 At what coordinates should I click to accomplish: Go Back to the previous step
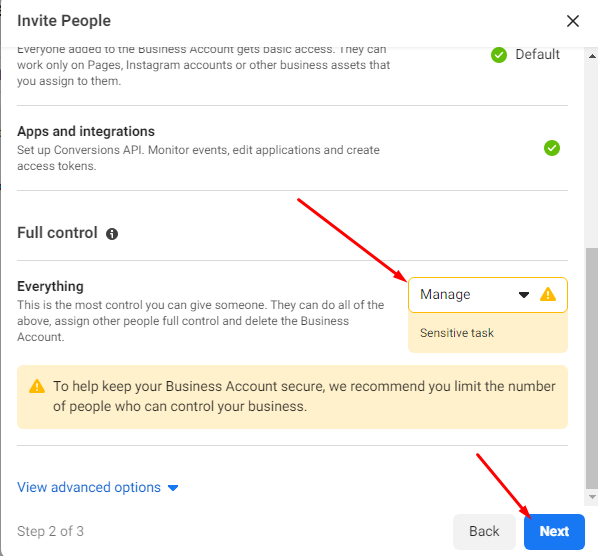coord(484,532)
